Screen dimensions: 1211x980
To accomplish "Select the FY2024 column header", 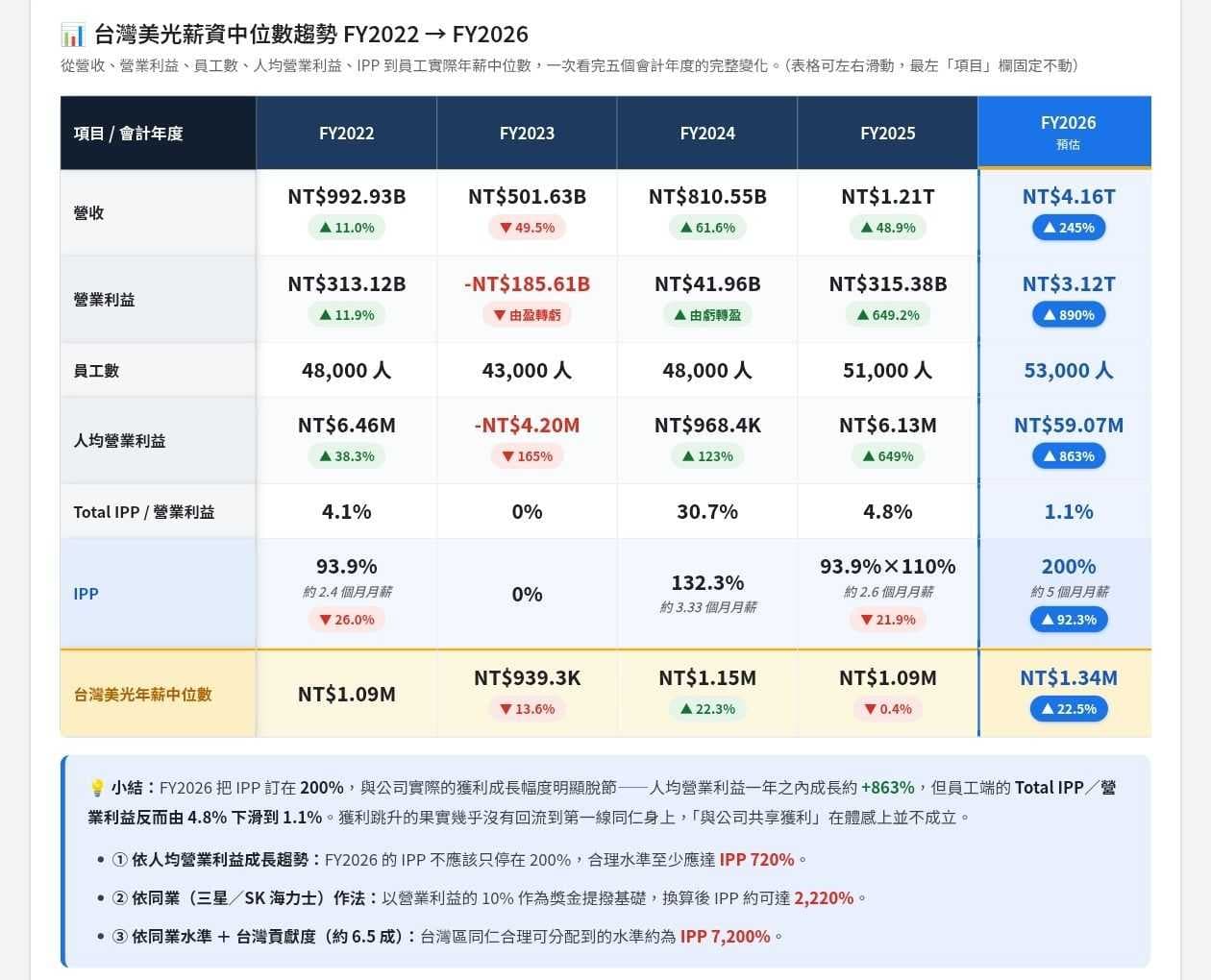I will [707, 133].
